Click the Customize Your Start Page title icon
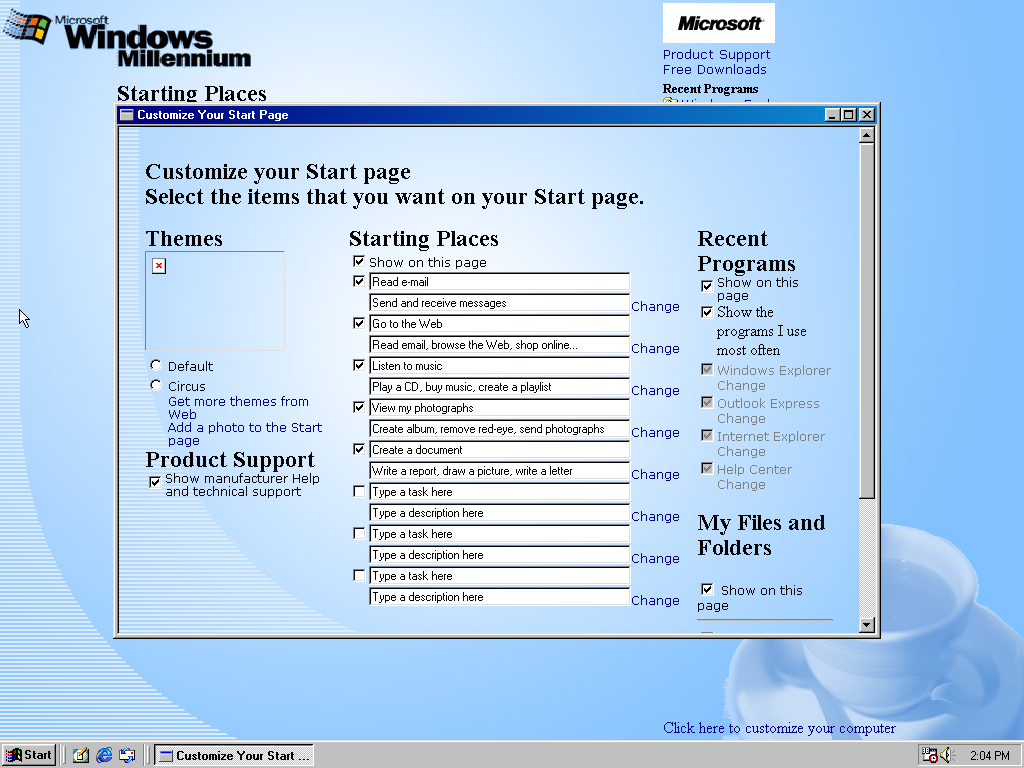The width and height of the screenshot is (1024, 768). [127, 115]
